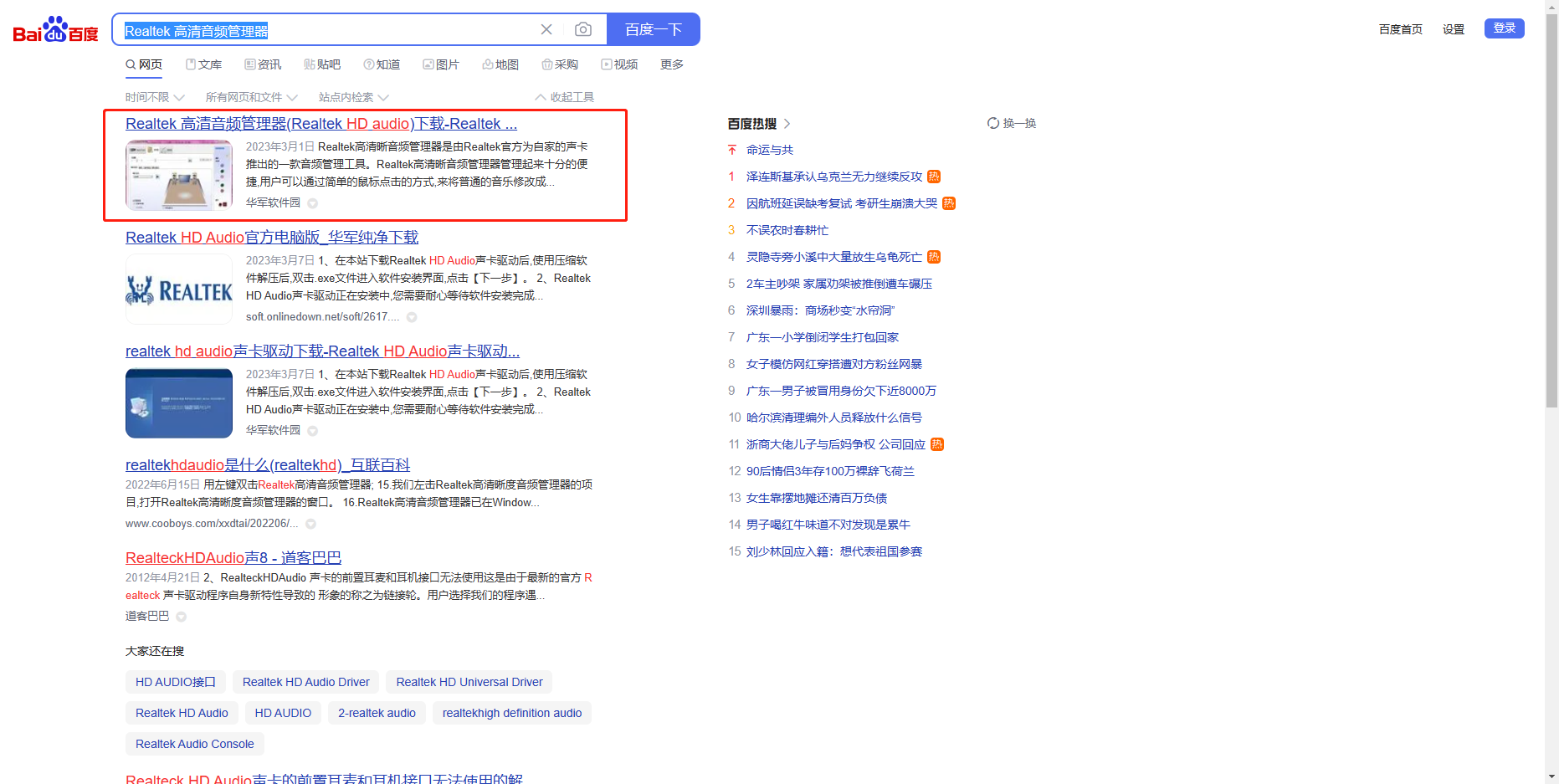
Task: Click the REALTEK logo thumbnail
Action: [x=179, y=290]
